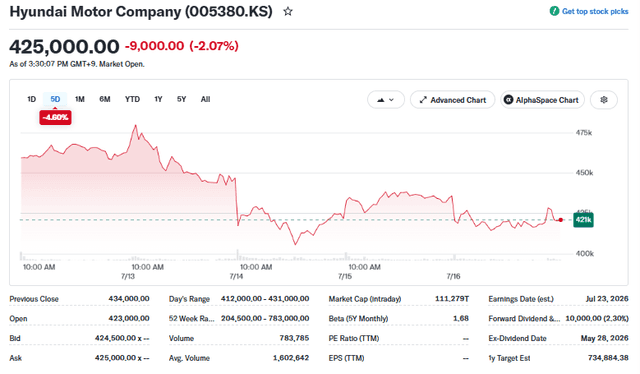Screen dimensions: 640x374
Task: Click the 400k price axis label
Action: pos(584,254)
